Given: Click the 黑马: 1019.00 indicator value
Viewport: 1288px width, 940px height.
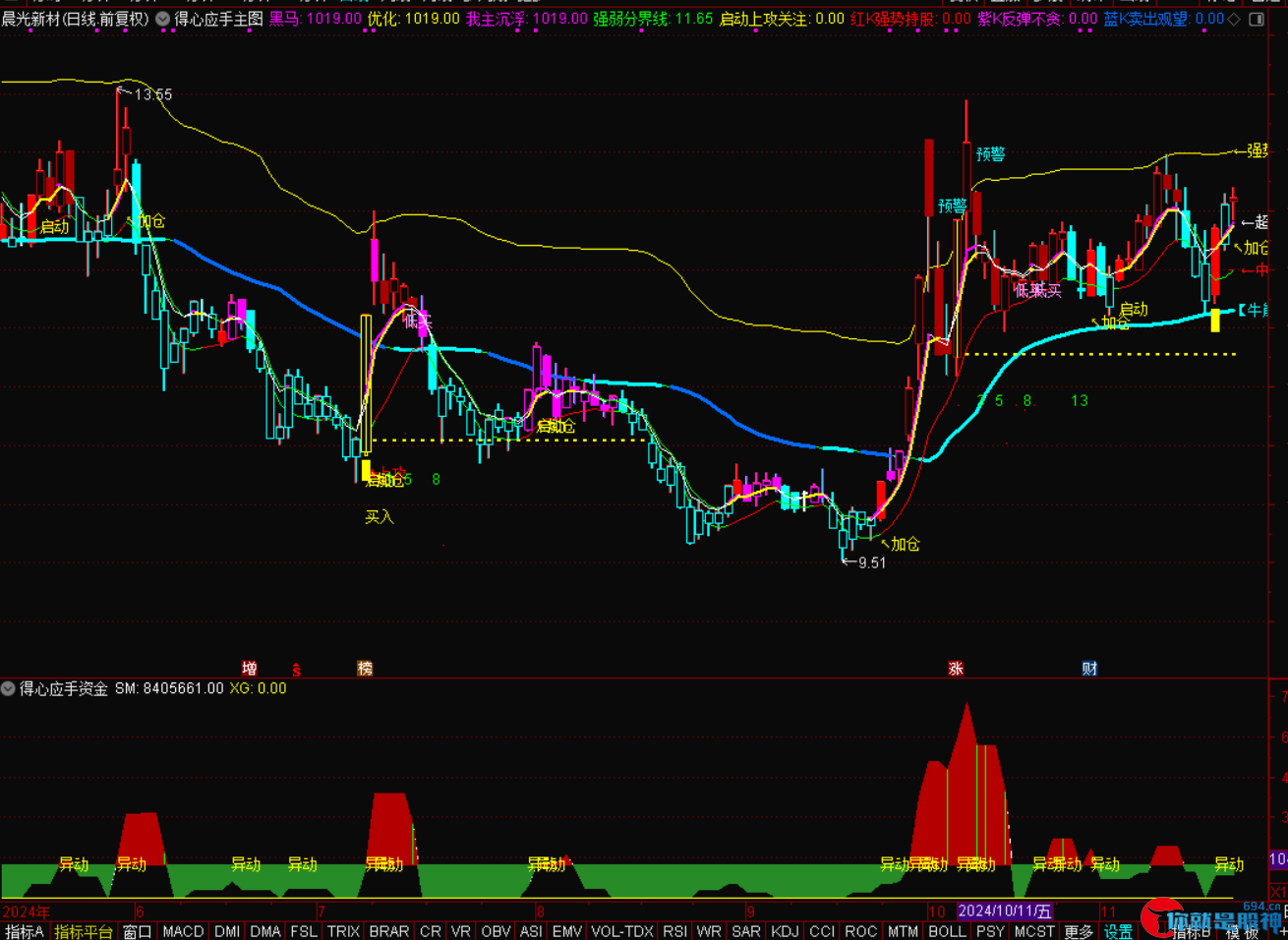Looking at the screenshot, I should [316, 19].
